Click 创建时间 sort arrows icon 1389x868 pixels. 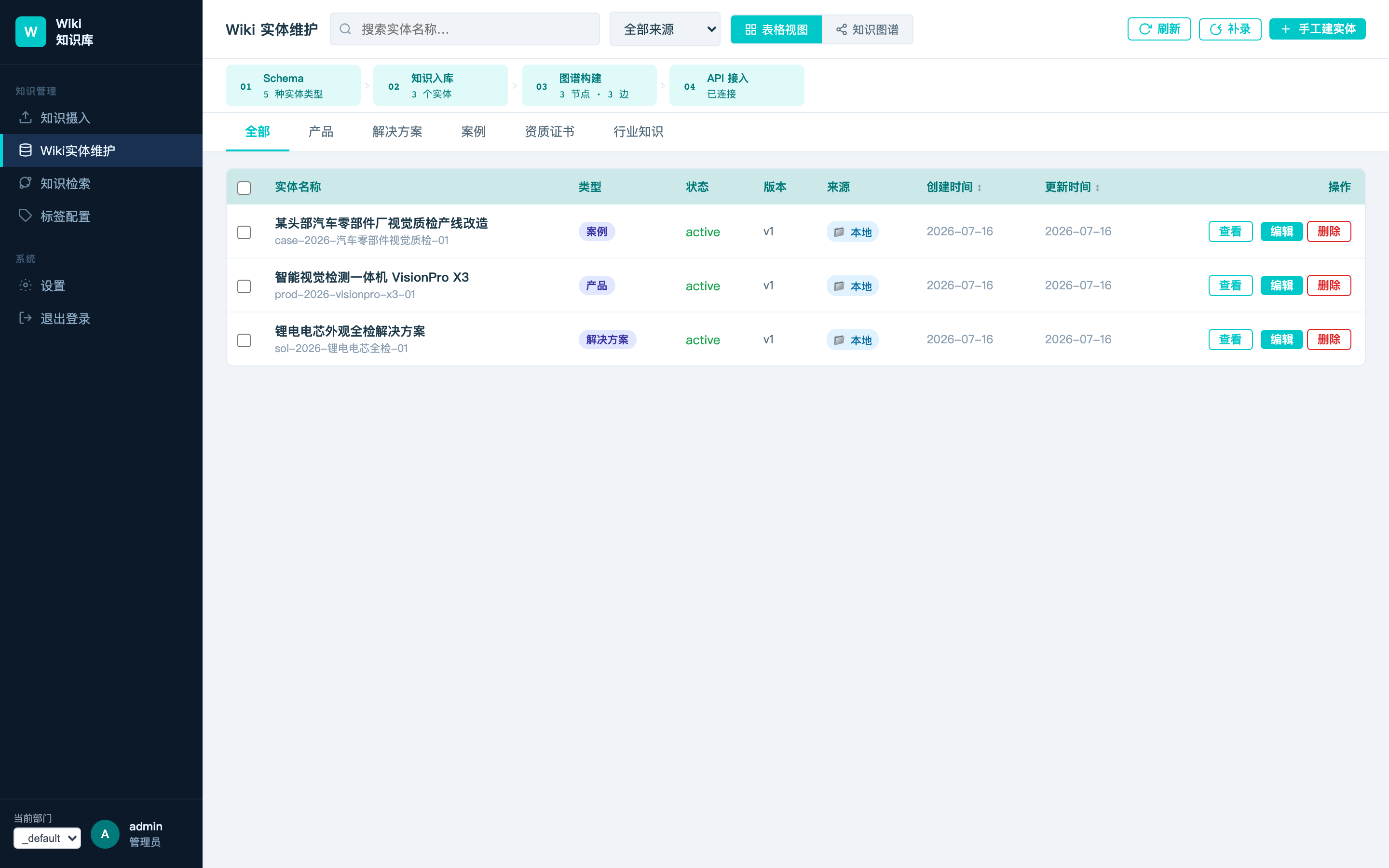[x=979, y=188]
